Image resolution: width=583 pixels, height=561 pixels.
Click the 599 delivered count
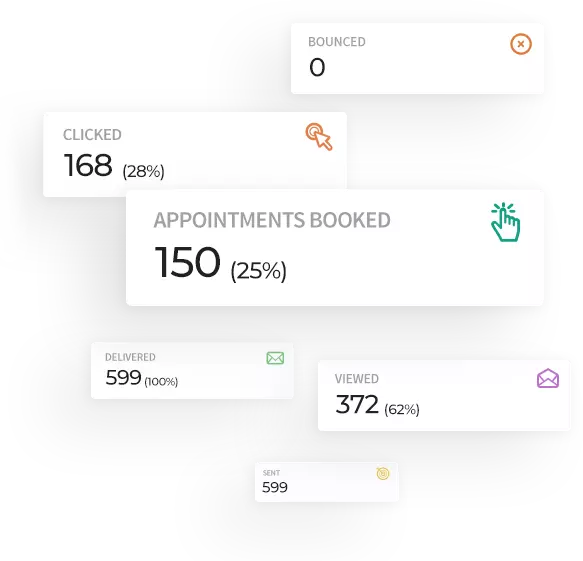pos(123,377)
